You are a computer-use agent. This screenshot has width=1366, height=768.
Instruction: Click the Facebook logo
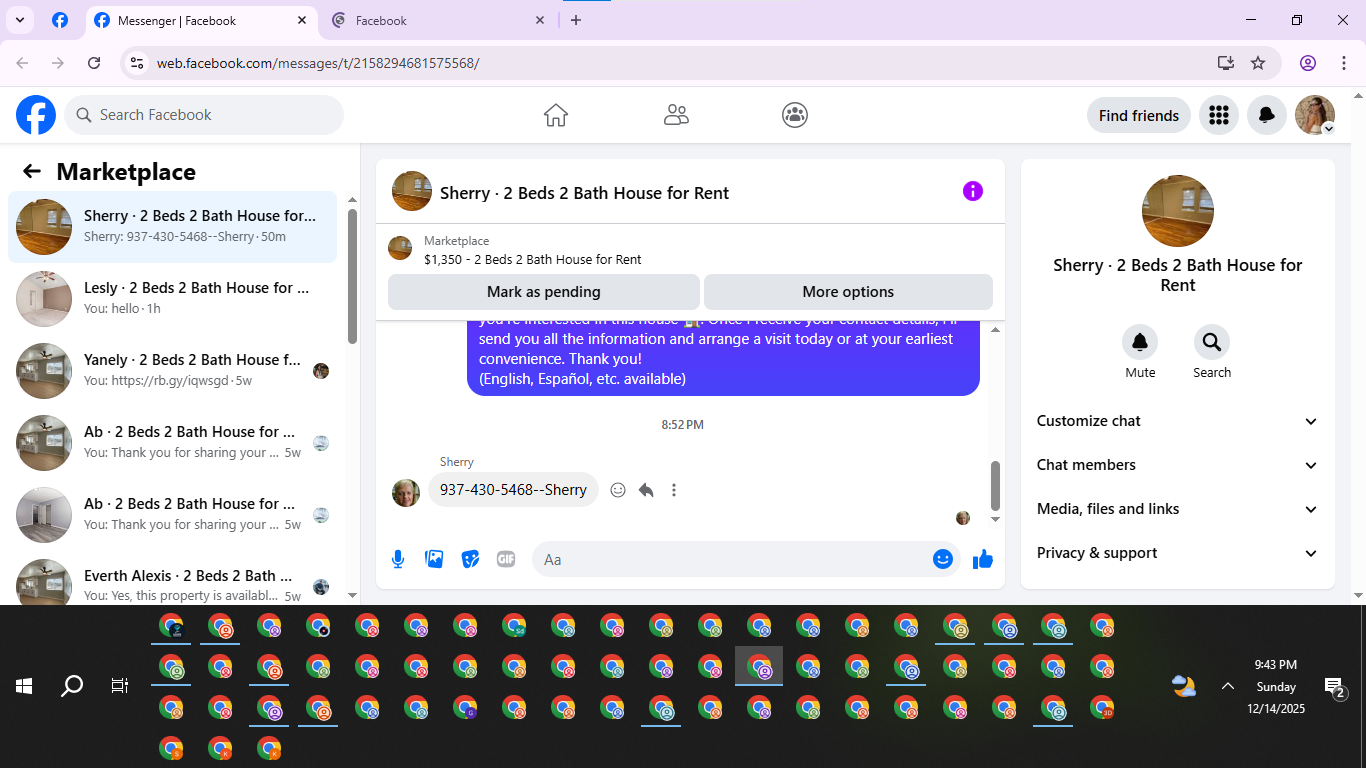(36, 115)
